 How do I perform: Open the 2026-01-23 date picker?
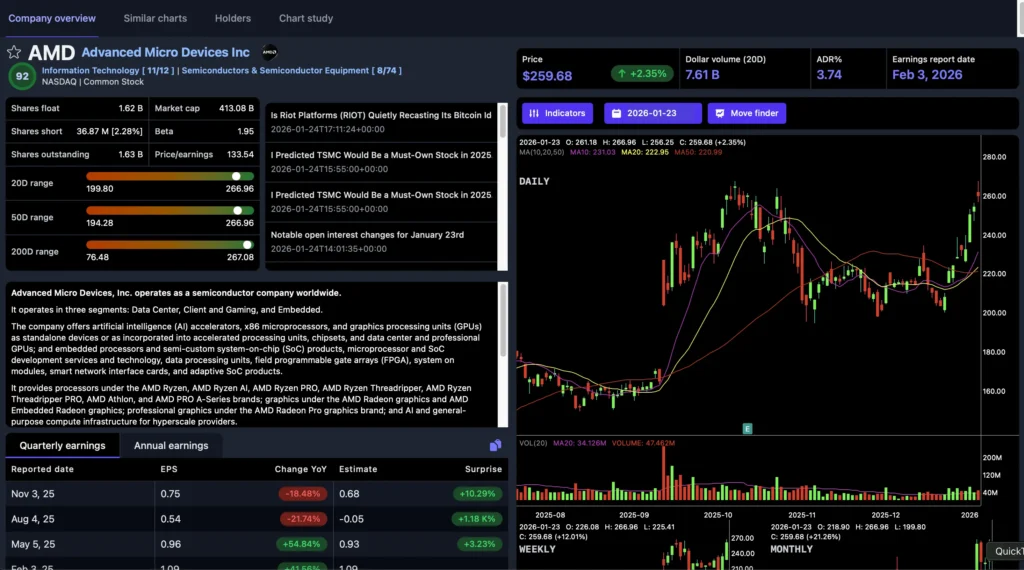652,113
